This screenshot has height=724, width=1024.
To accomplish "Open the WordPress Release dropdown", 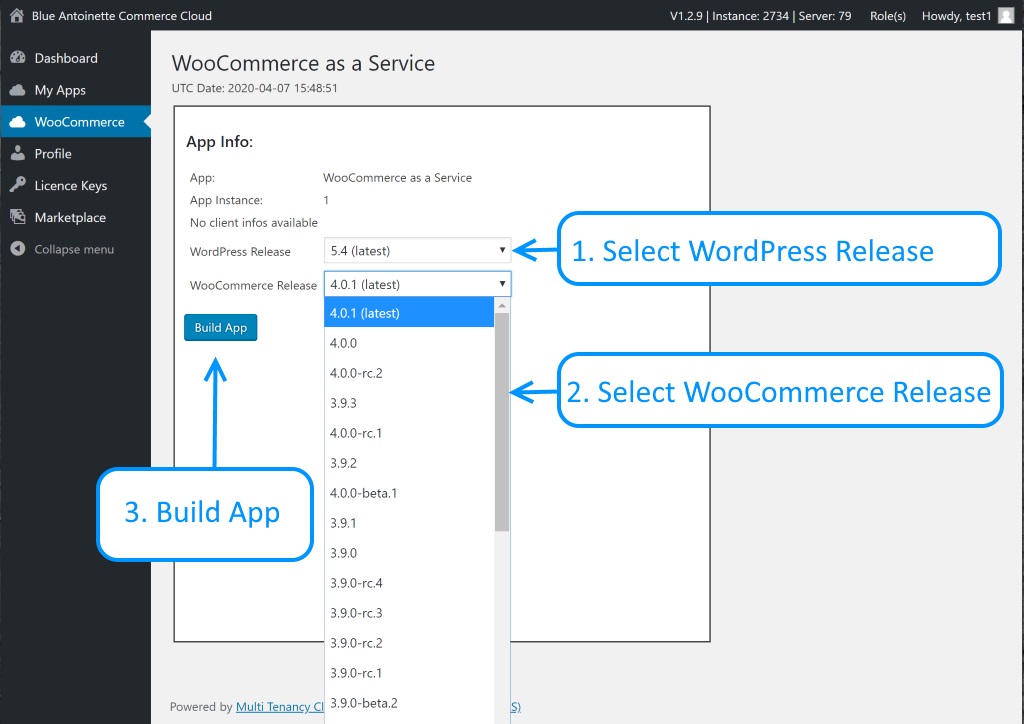I will [417, 251].
